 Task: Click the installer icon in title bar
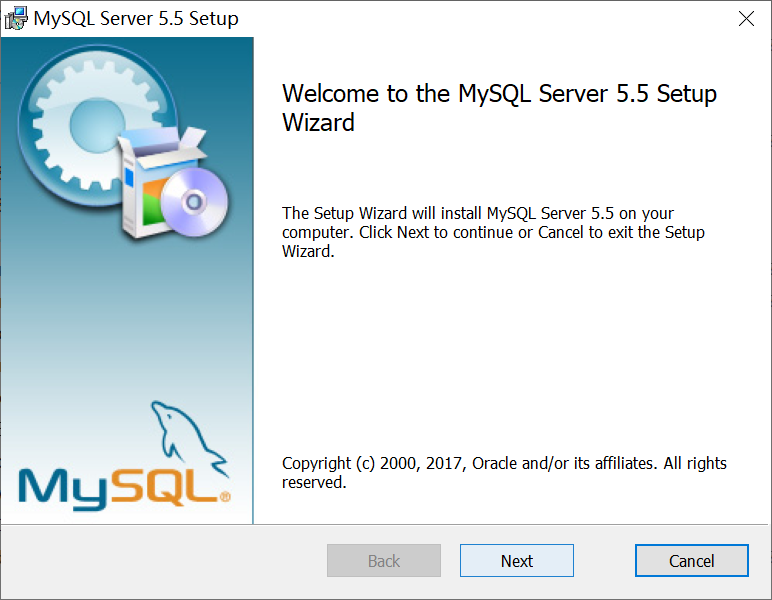point(16,18)
